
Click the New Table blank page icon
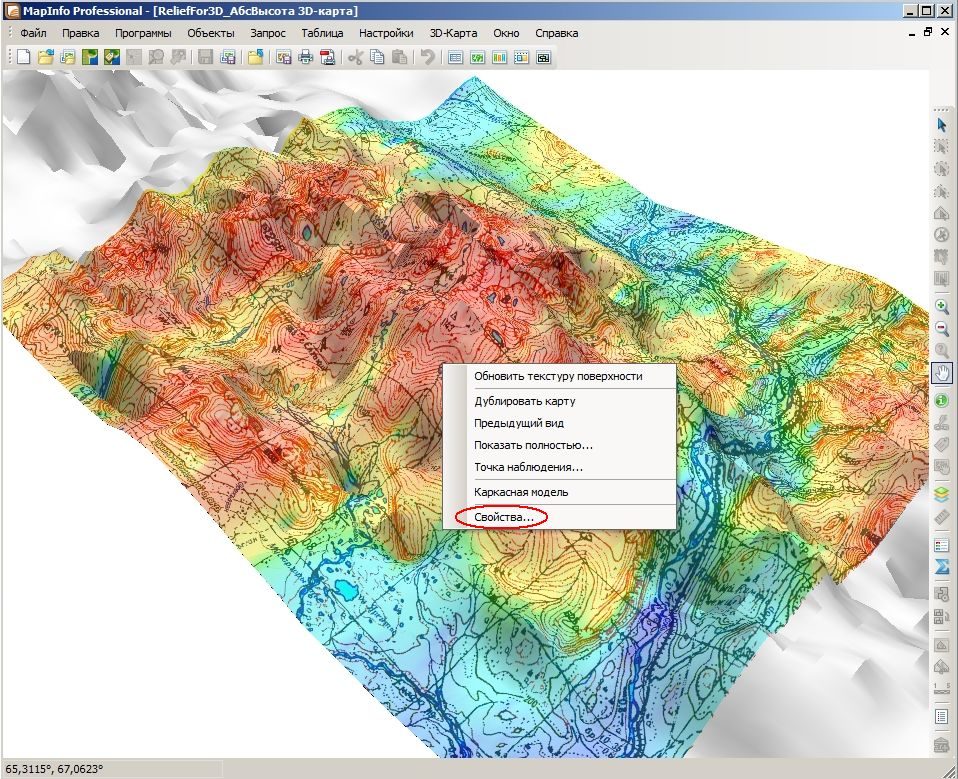(x=23, y=57)
